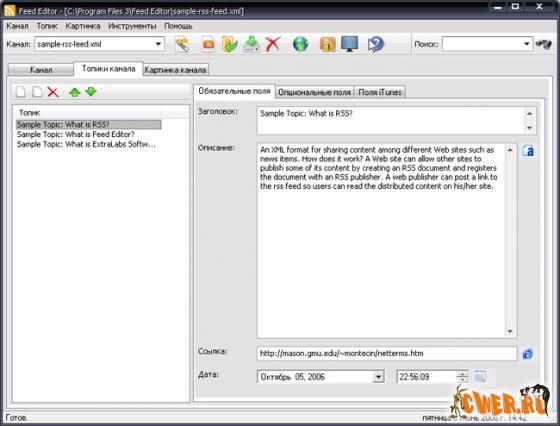Click the second blank page topic icon

click(37, 92)
